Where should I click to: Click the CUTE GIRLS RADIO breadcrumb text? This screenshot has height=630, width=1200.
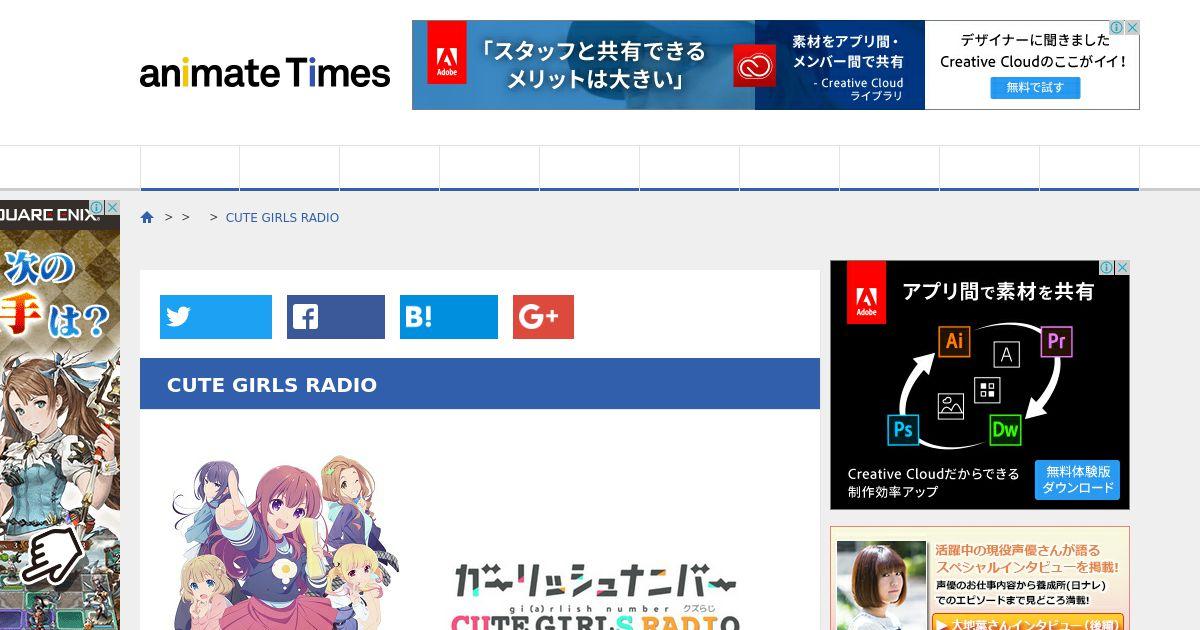282,217
